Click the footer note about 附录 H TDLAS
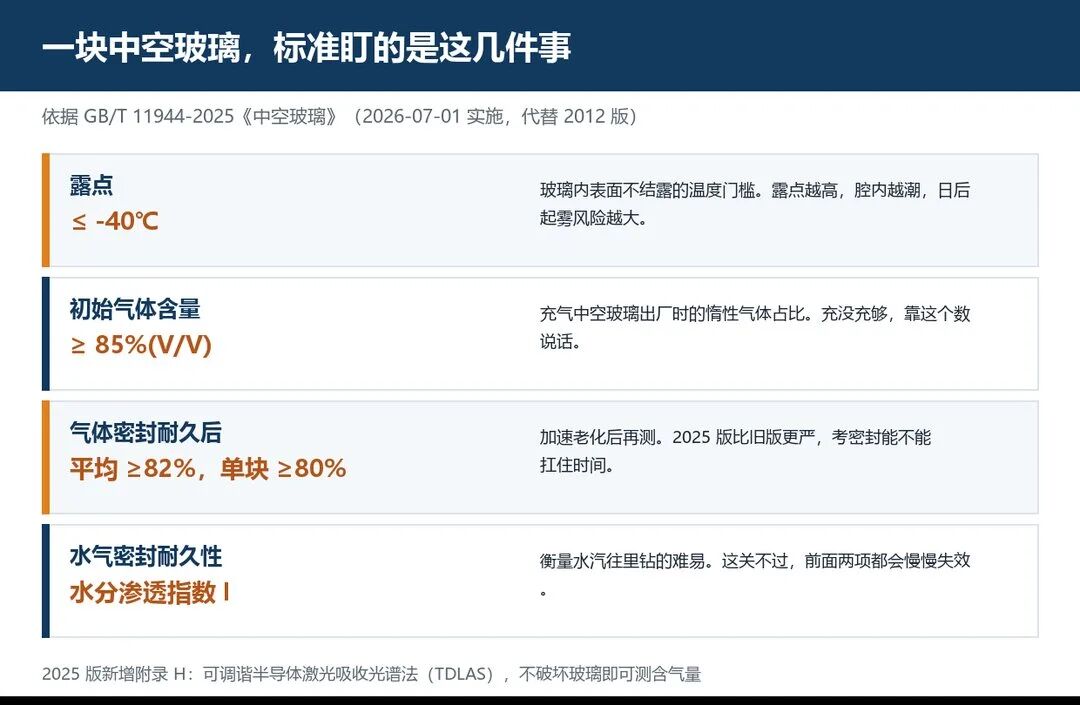The width and height of the screenshot is (1080, 705). click(x=371, y=674)
